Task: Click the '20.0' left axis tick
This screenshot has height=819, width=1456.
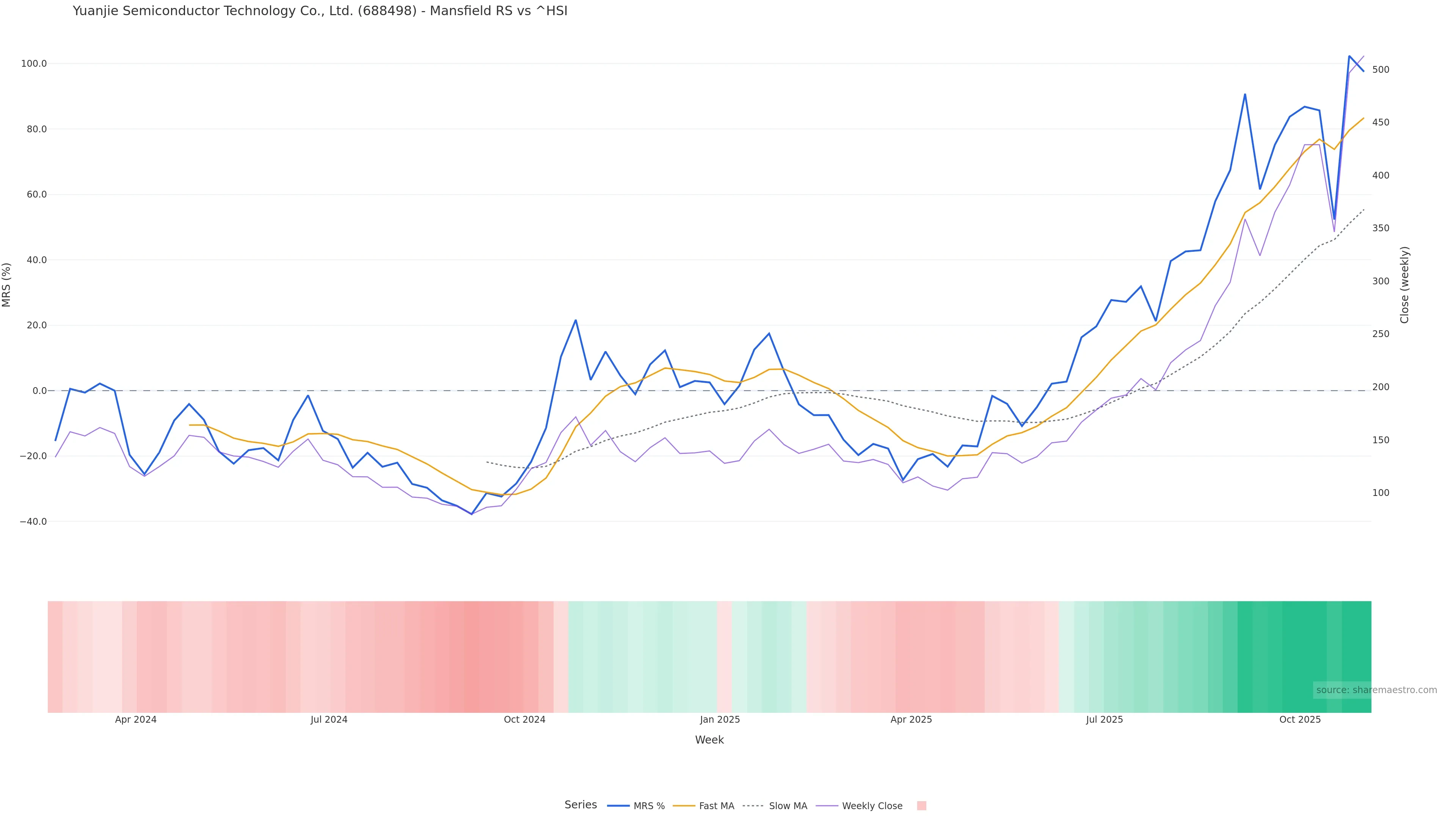Action: [x=36, y=326]
